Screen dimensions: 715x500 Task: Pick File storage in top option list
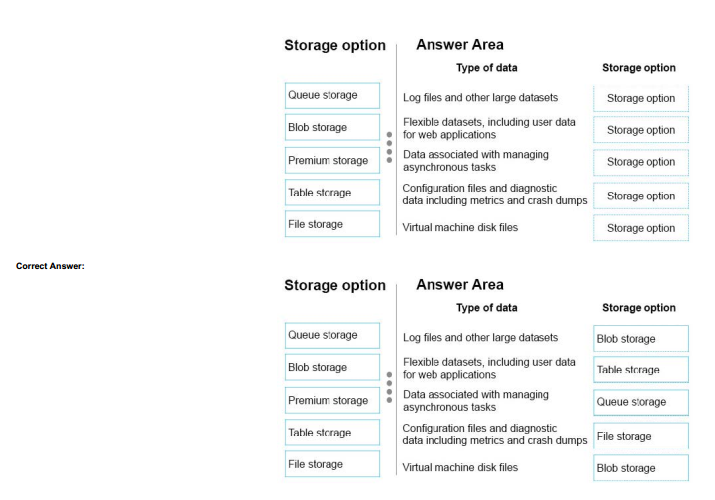(x=332, y=224)
